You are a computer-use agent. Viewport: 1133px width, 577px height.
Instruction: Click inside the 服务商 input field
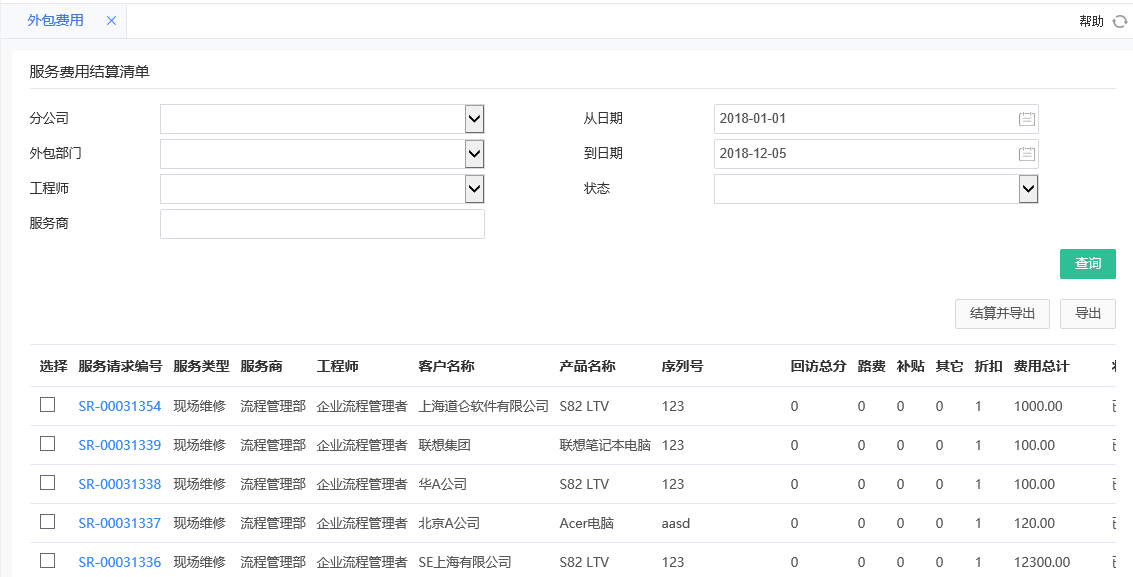pos(320,223)
